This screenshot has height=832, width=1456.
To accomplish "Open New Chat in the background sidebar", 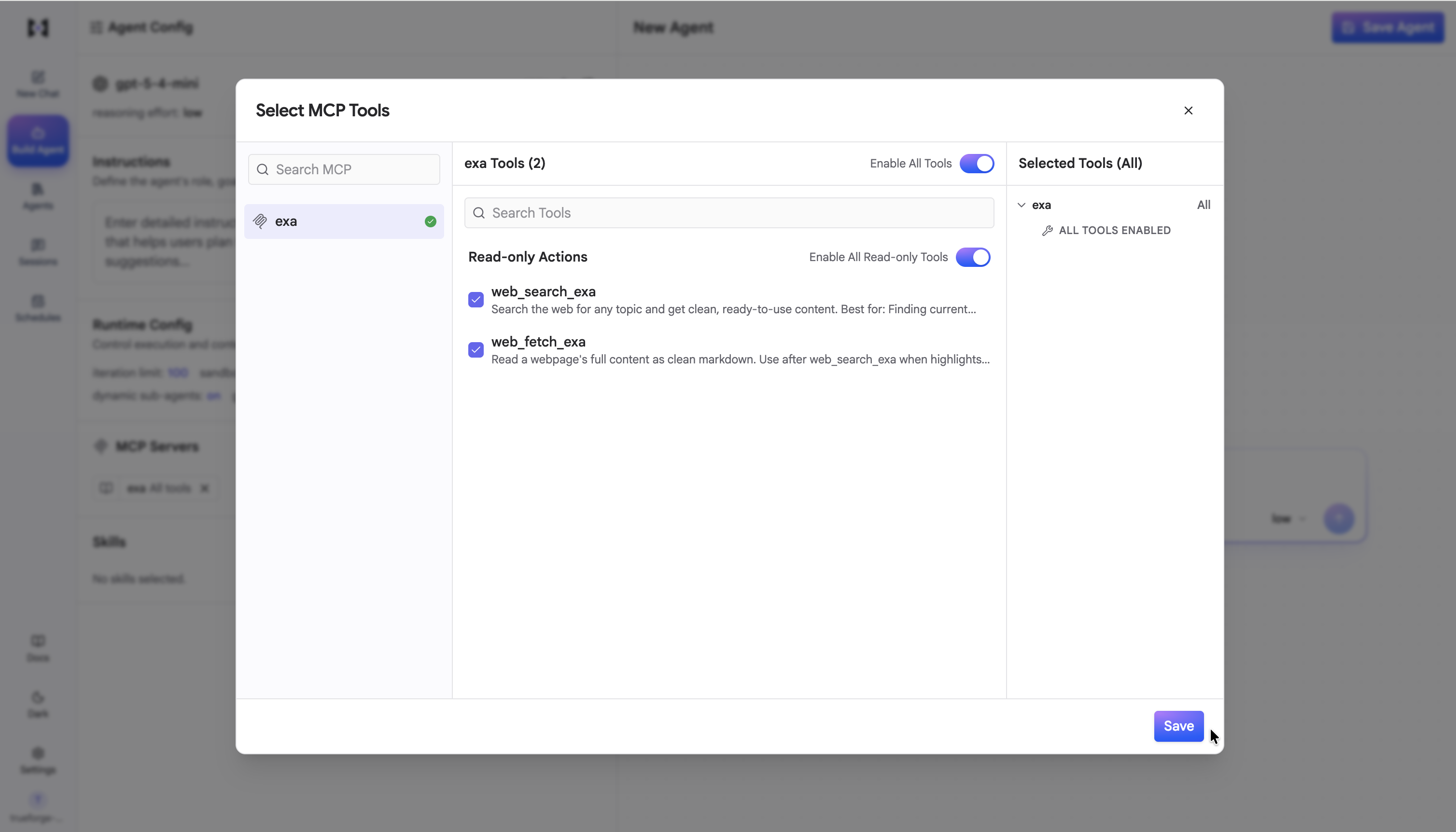I will pos(38,84).
